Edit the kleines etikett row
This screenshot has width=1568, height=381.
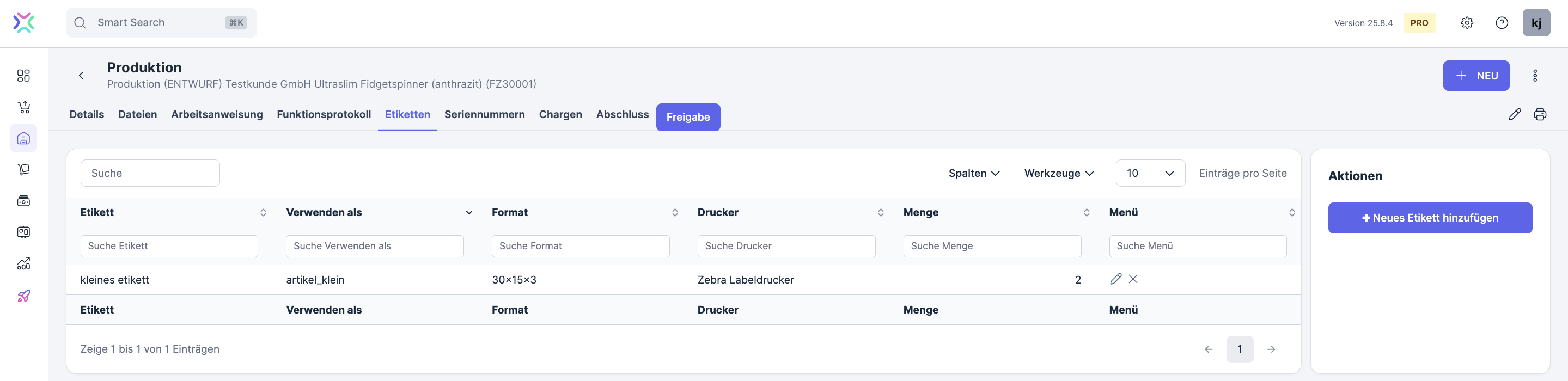coord(1115,279)
